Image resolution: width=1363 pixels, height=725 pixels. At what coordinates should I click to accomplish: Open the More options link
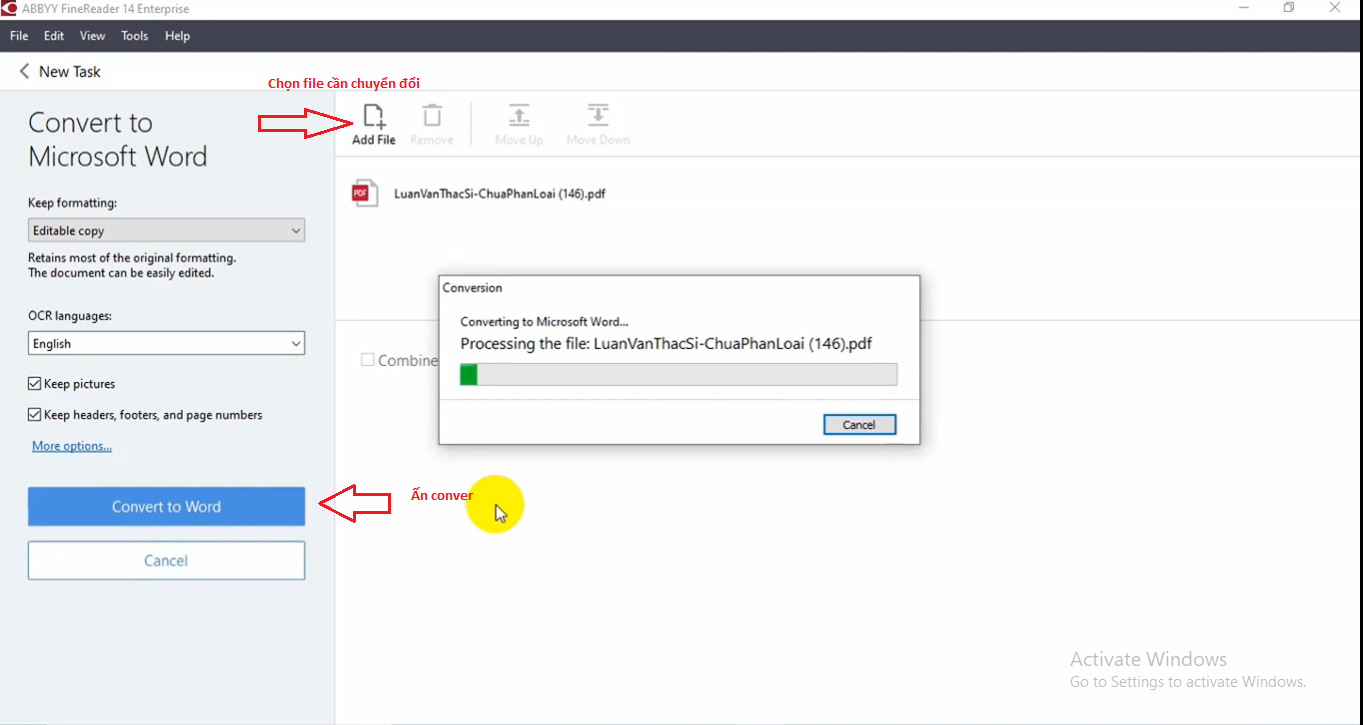[x=72, y=446]
